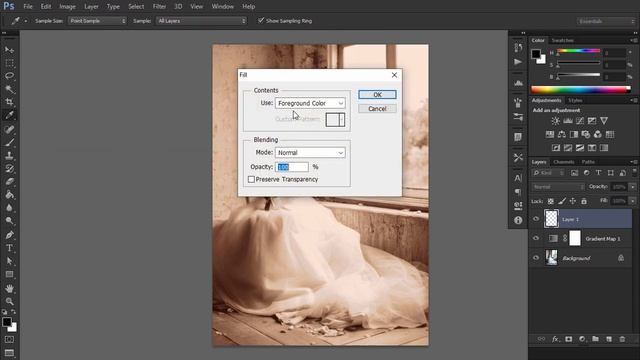The width and height of the screenshot is (640, 360).
Task: Select the Dodge tool
Action: [9, 221]
